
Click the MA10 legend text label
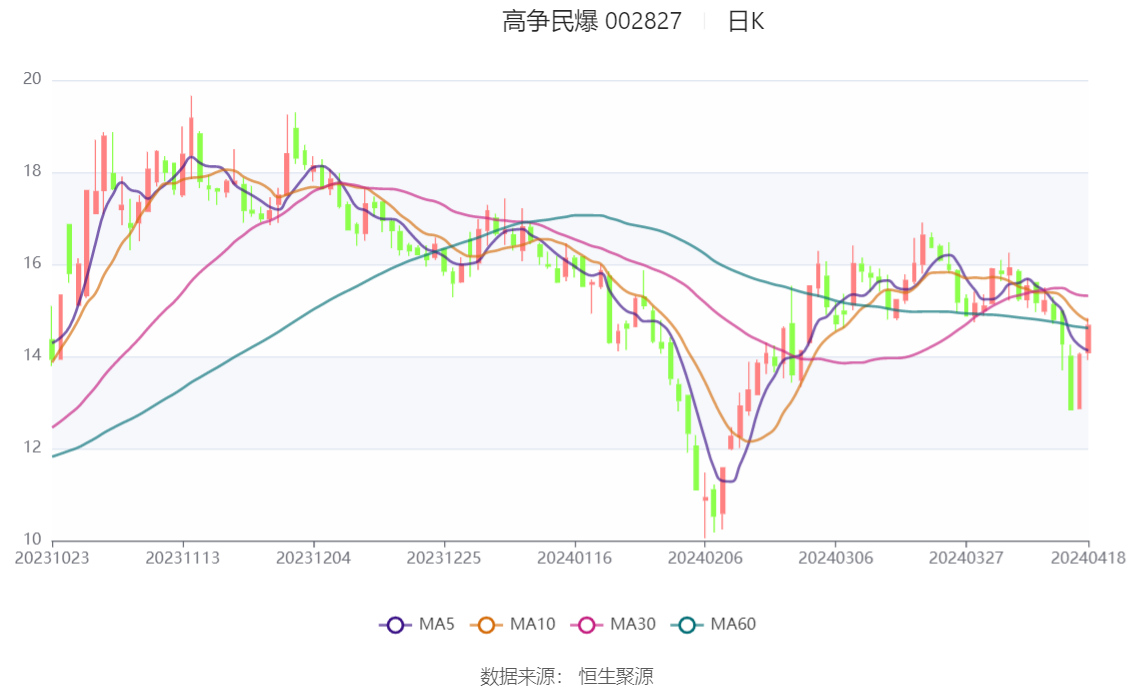point(532,625)
